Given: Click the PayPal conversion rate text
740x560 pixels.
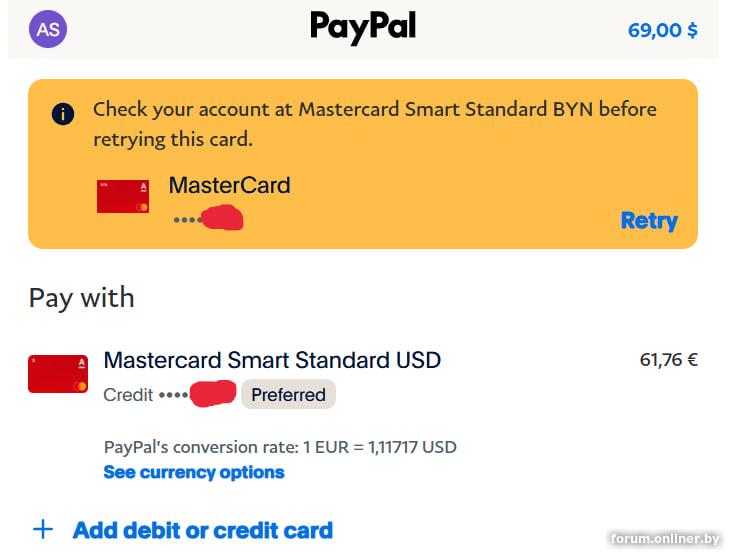Looking at the screenshot, I should [x=280, y=447].
